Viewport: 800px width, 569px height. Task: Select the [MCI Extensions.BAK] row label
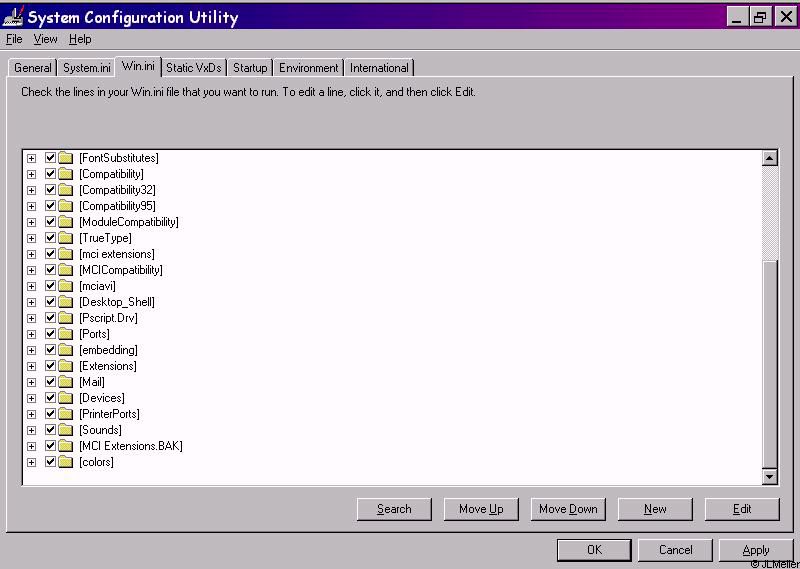pyautogui.click(x=131, y=446)
